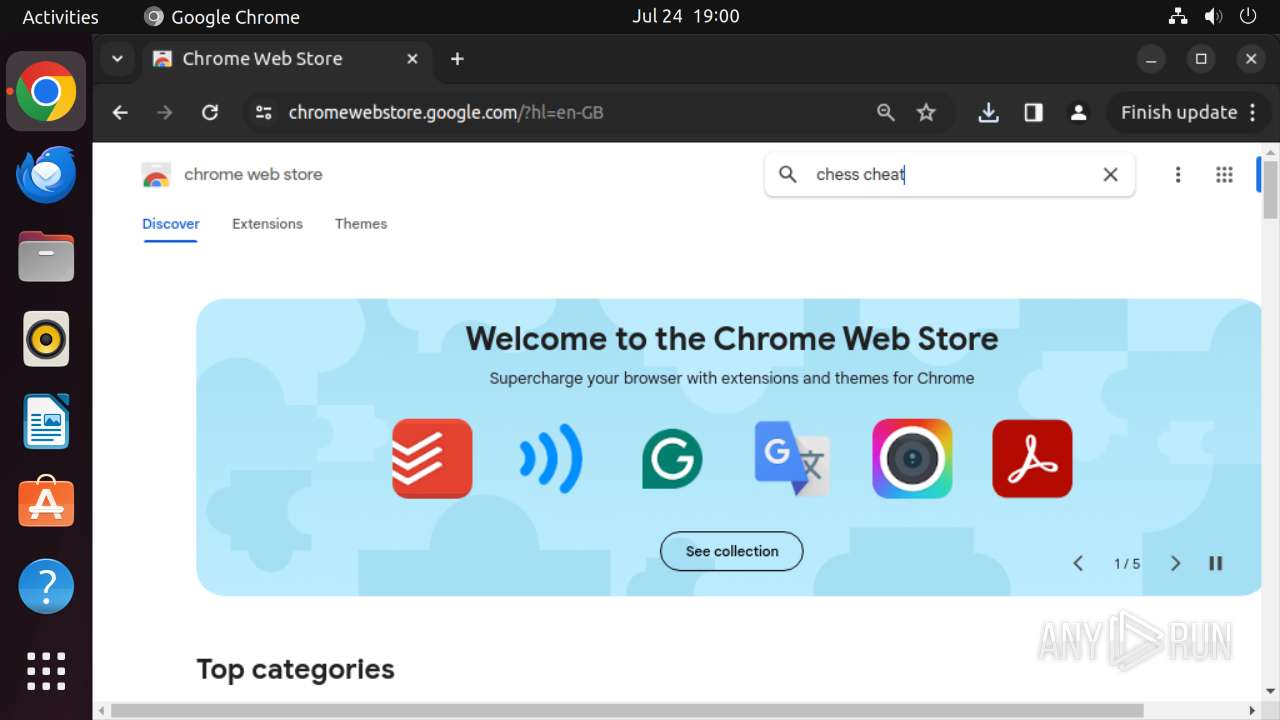Show next carousel slide
This screenshot has width=1280, height=720.
click(1176, 564)
